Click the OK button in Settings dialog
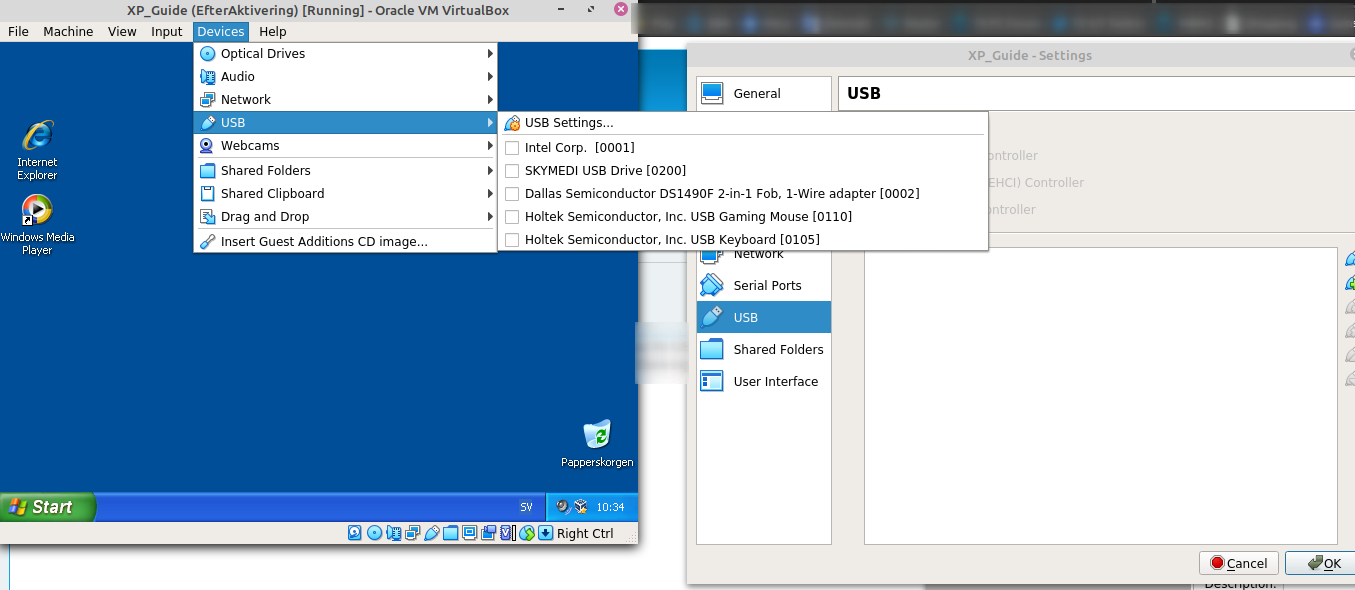Image resolution: width=1355 pixels, height=590 pixels. (x=1322, y=563)
